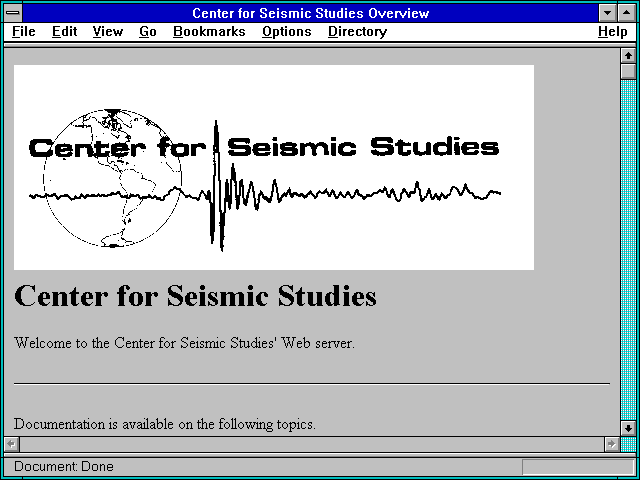Open the window control menu box
640x480 pixels.
pos(13,13)
